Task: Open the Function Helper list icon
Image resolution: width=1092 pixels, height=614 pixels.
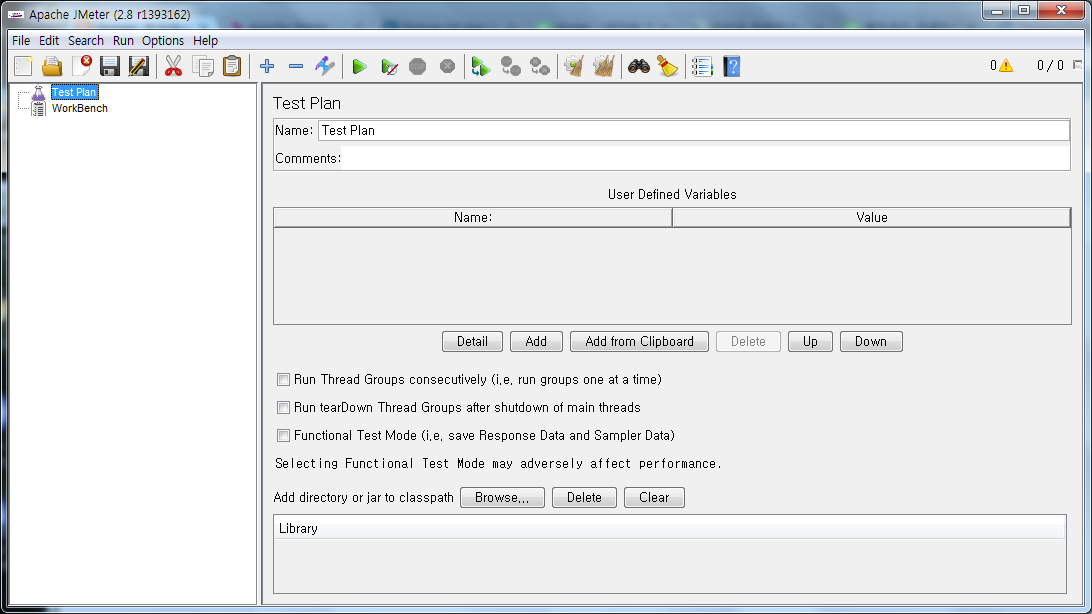Action: 702,66
